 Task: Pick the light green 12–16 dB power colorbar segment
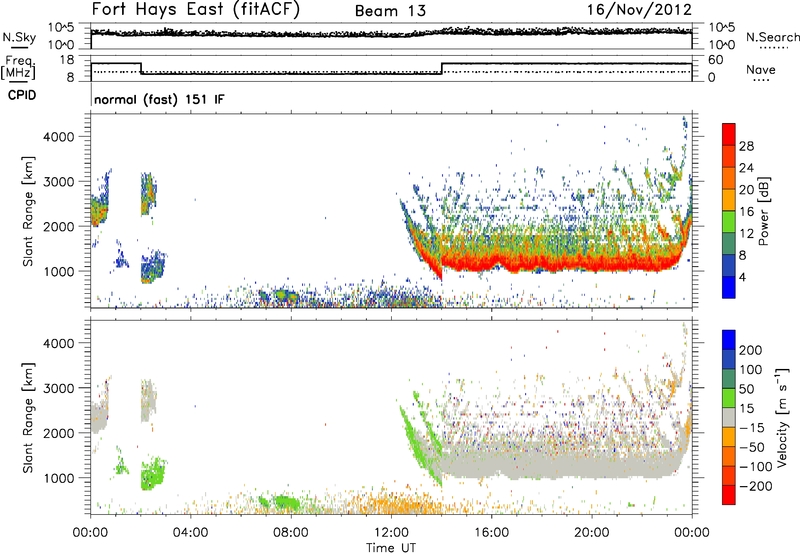coord(729,222)
